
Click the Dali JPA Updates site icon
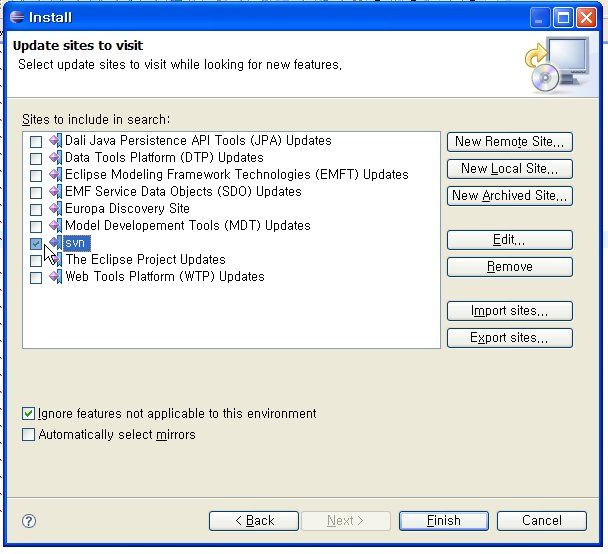click(55, 140)
